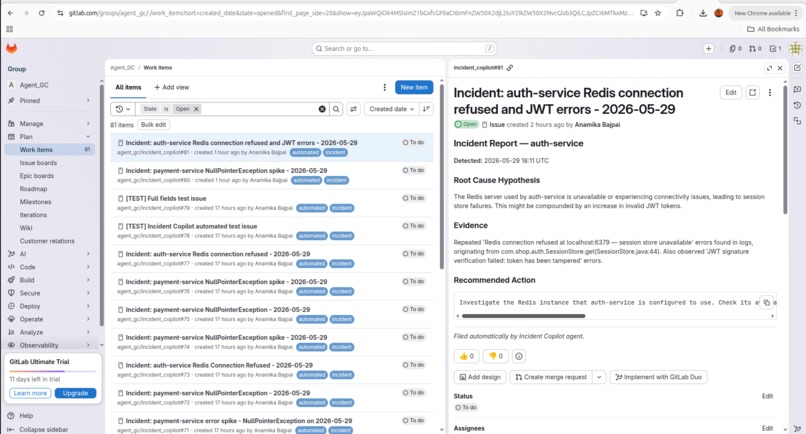
Task: Reload the page in Chrome
Action: coord(41,13)
